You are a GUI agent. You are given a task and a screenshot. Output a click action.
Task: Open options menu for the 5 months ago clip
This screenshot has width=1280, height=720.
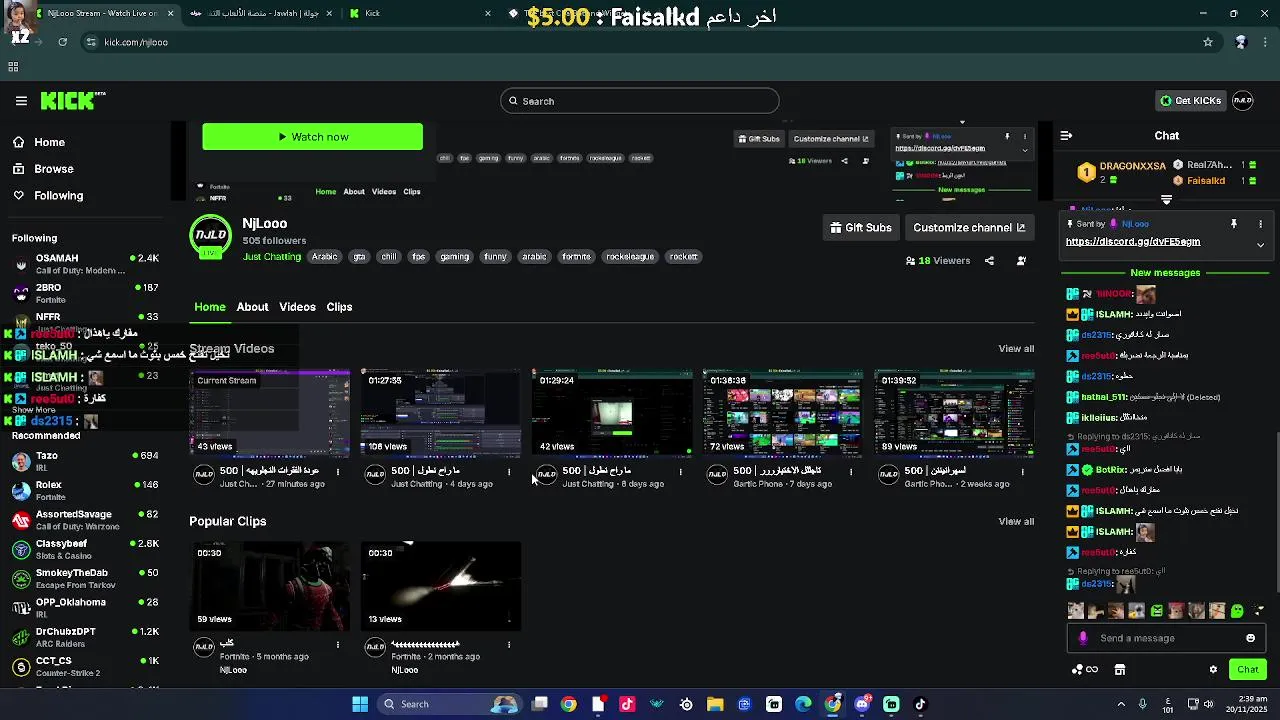[x=338, y=645]
